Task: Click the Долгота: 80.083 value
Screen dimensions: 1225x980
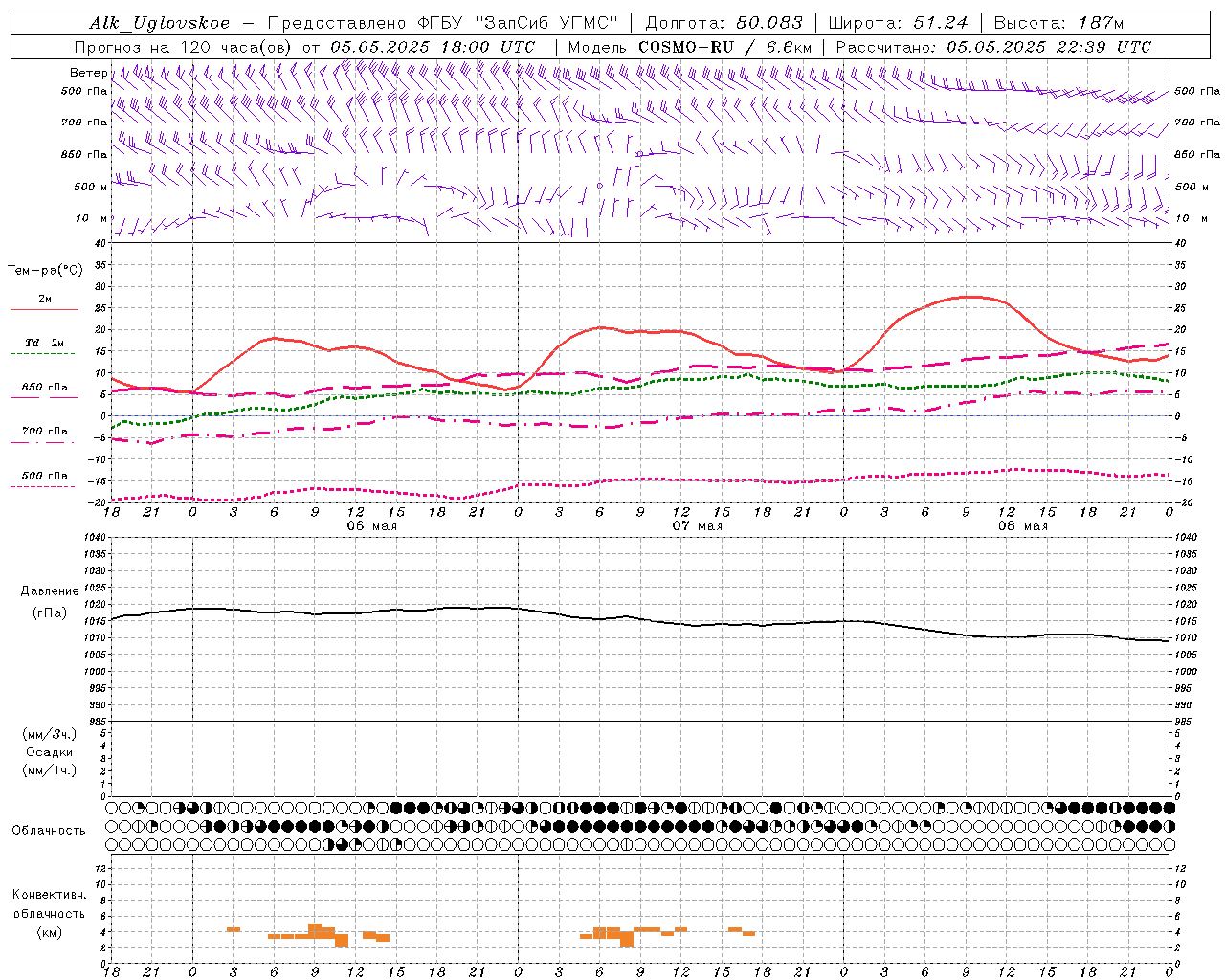Action: pyautogui.click(x=724, y=23)
